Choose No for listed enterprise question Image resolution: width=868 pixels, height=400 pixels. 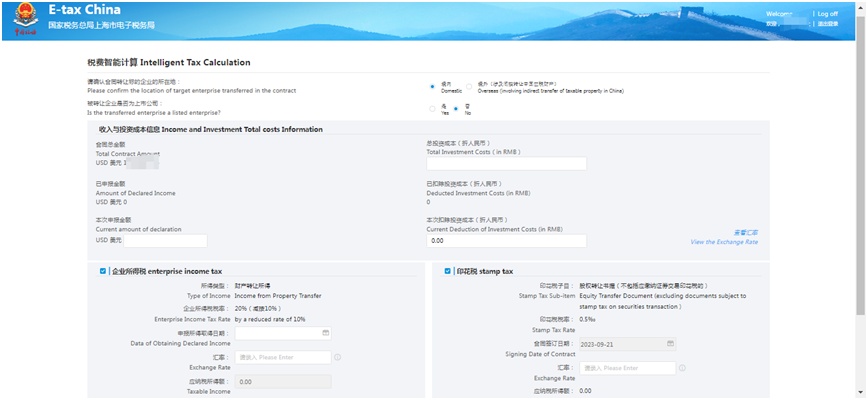(455, 109)
